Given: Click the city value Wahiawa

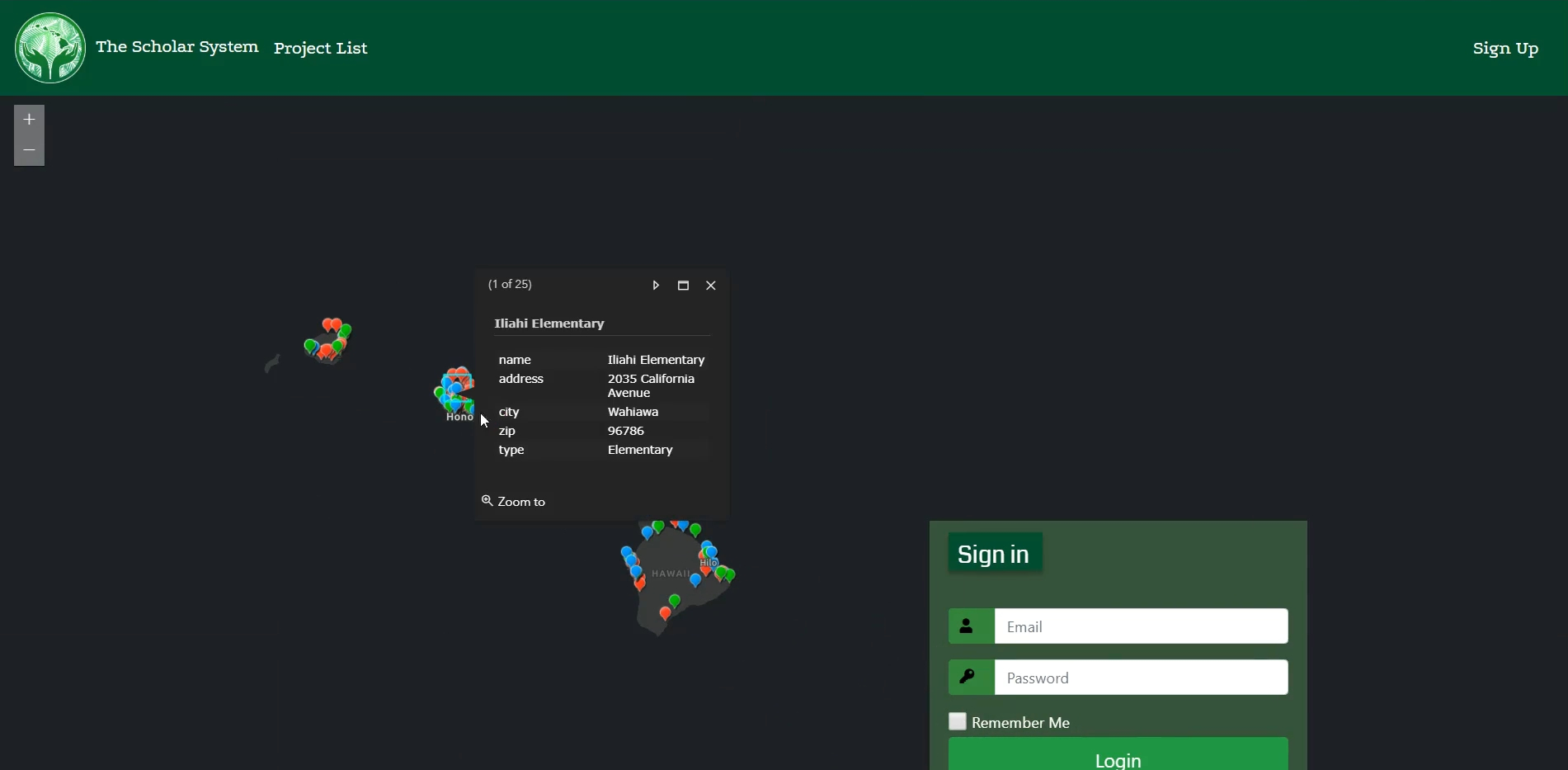Looking at the screenshot, I should pos(633,412).
